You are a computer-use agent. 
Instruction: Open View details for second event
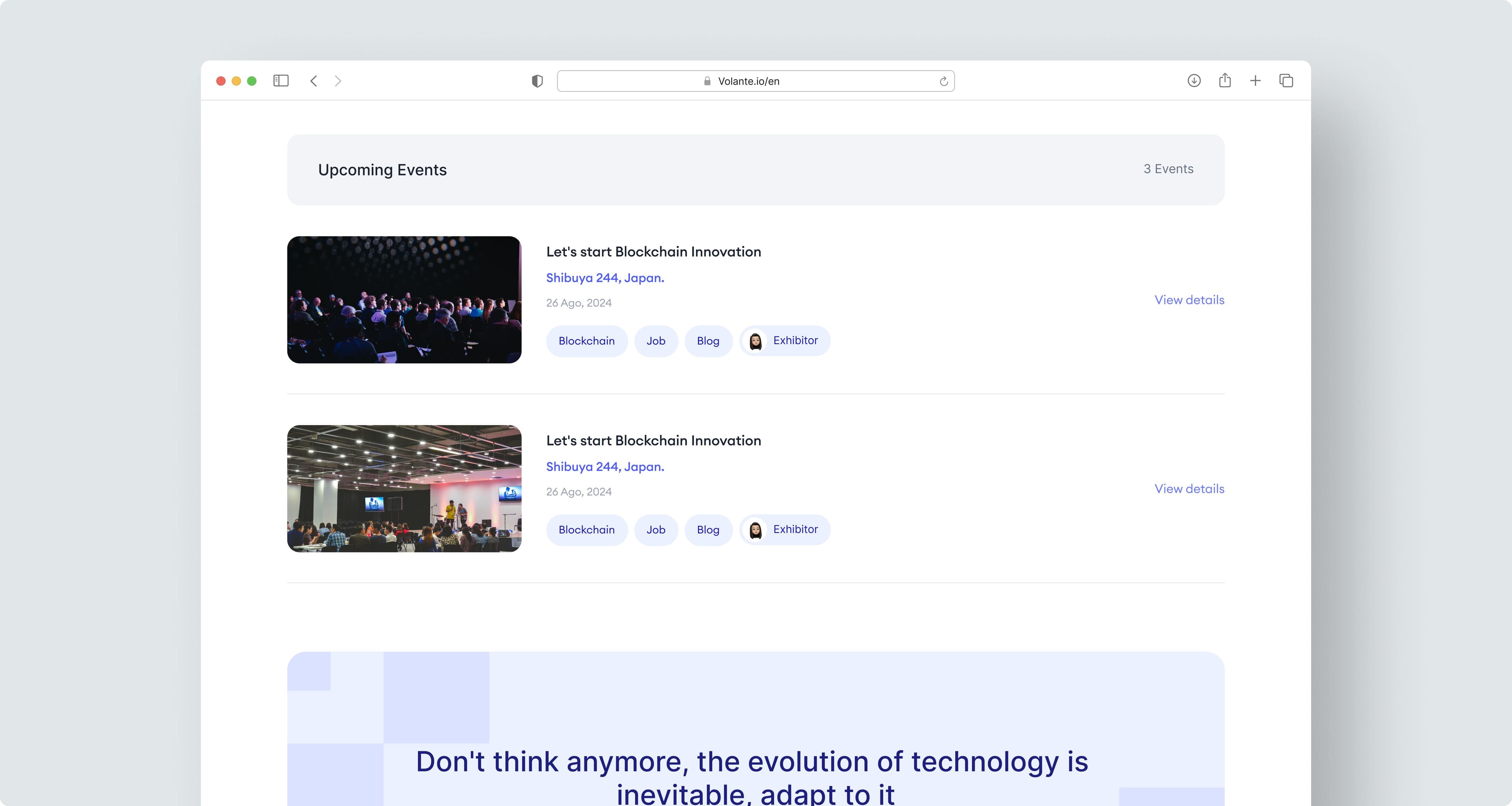(1189, 489)
